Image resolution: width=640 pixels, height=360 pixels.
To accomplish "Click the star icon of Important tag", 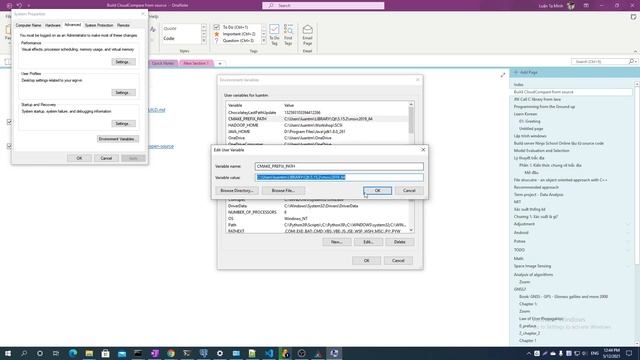I will click(x=217, y=34).
